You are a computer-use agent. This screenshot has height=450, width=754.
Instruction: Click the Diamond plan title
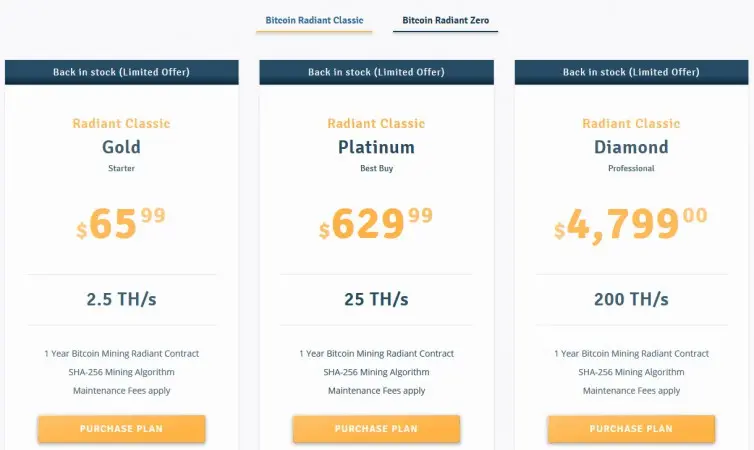[631, 147]
